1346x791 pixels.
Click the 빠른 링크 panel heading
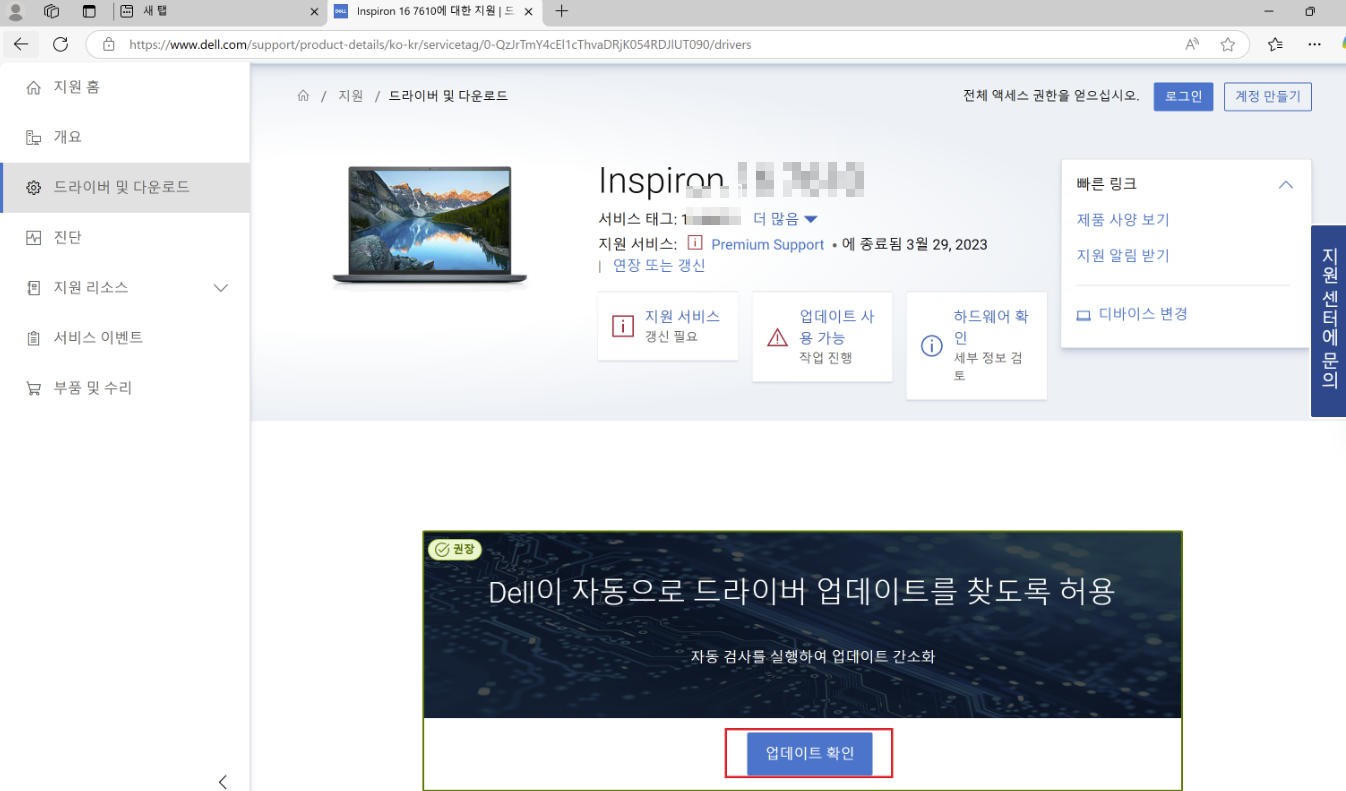coord(1106,184)
